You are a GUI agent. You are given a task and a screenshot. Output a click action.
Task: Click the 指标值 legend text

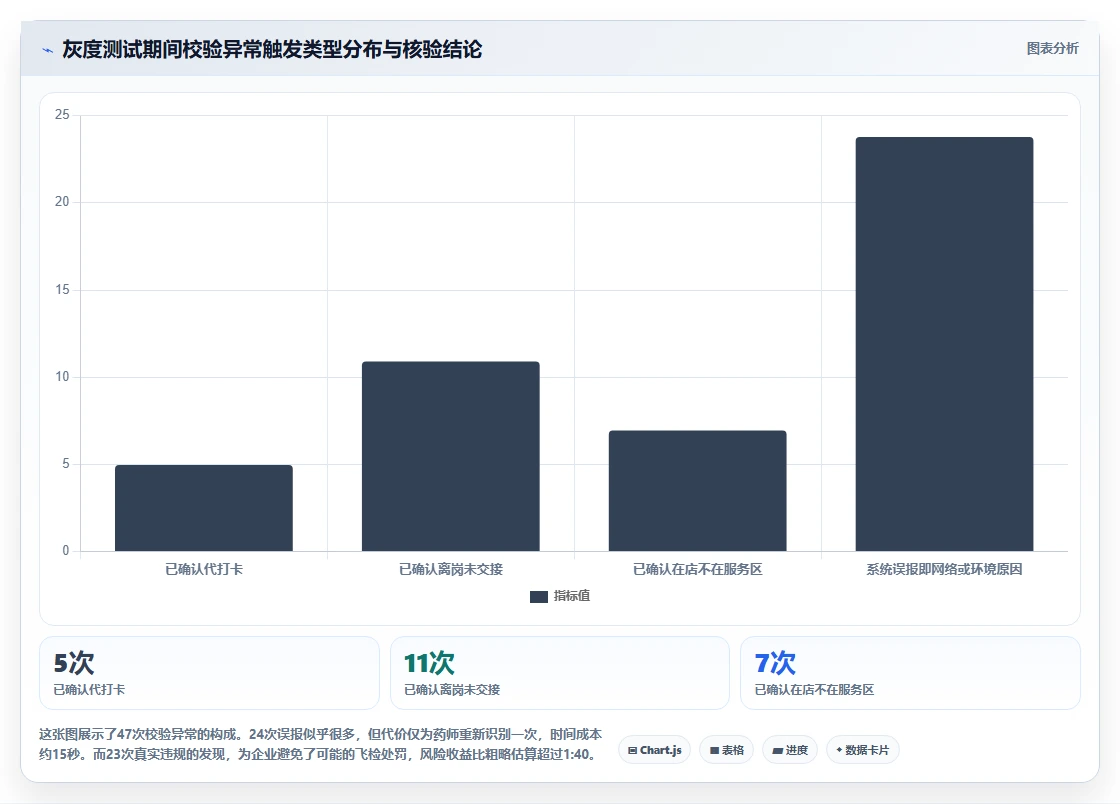point(571,596)
